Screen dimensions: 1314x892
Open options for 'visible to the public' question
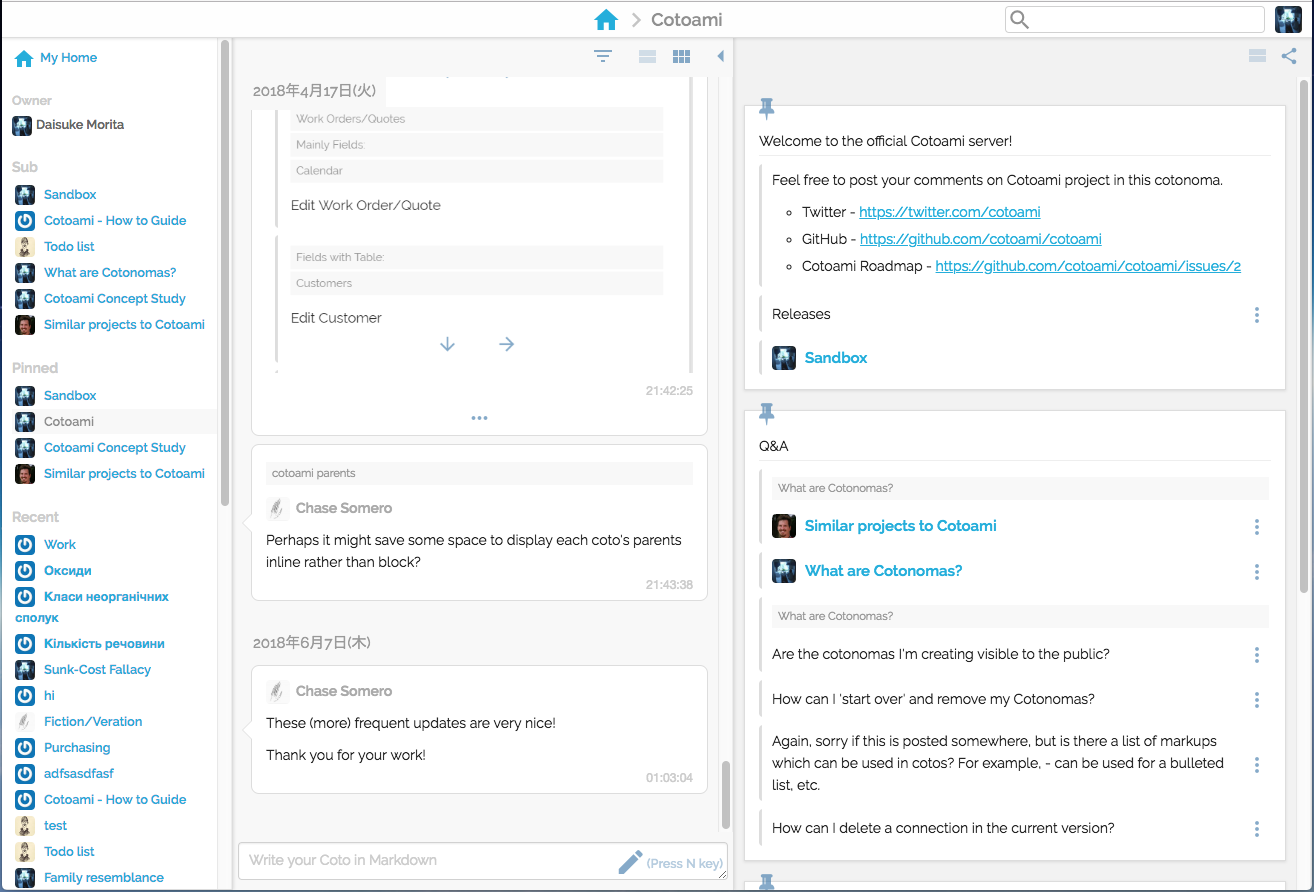(x=1257, y=654)
